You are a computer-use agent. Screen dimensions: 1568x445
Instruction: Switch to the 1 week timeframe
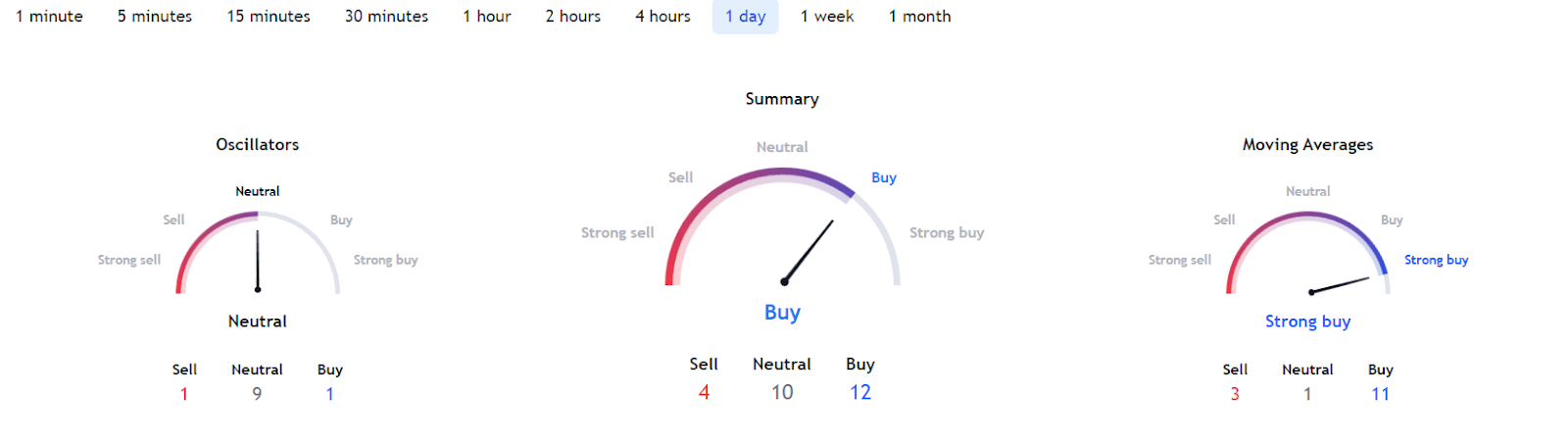coord(827,17)
